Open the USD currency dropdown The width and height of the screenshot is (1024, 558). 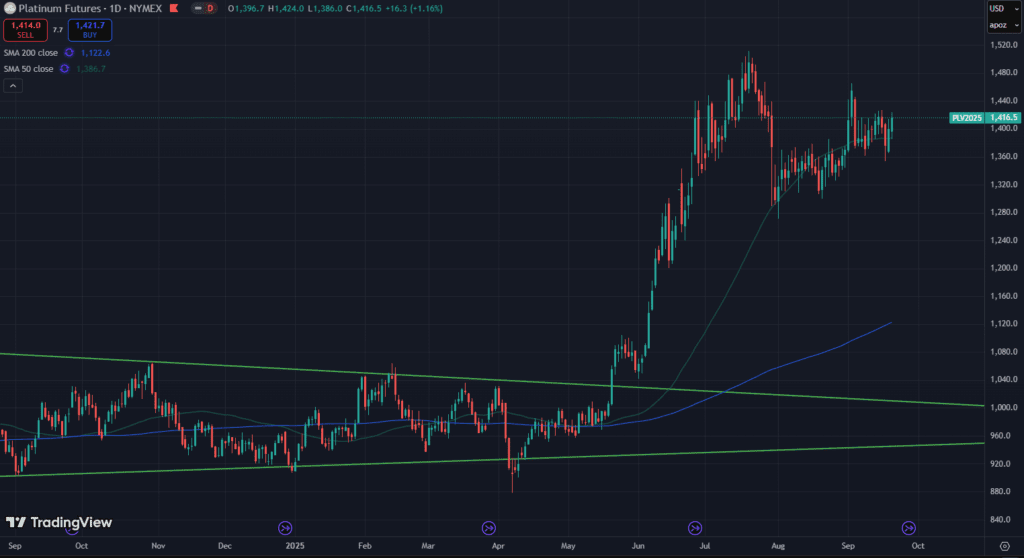[997, 7]
